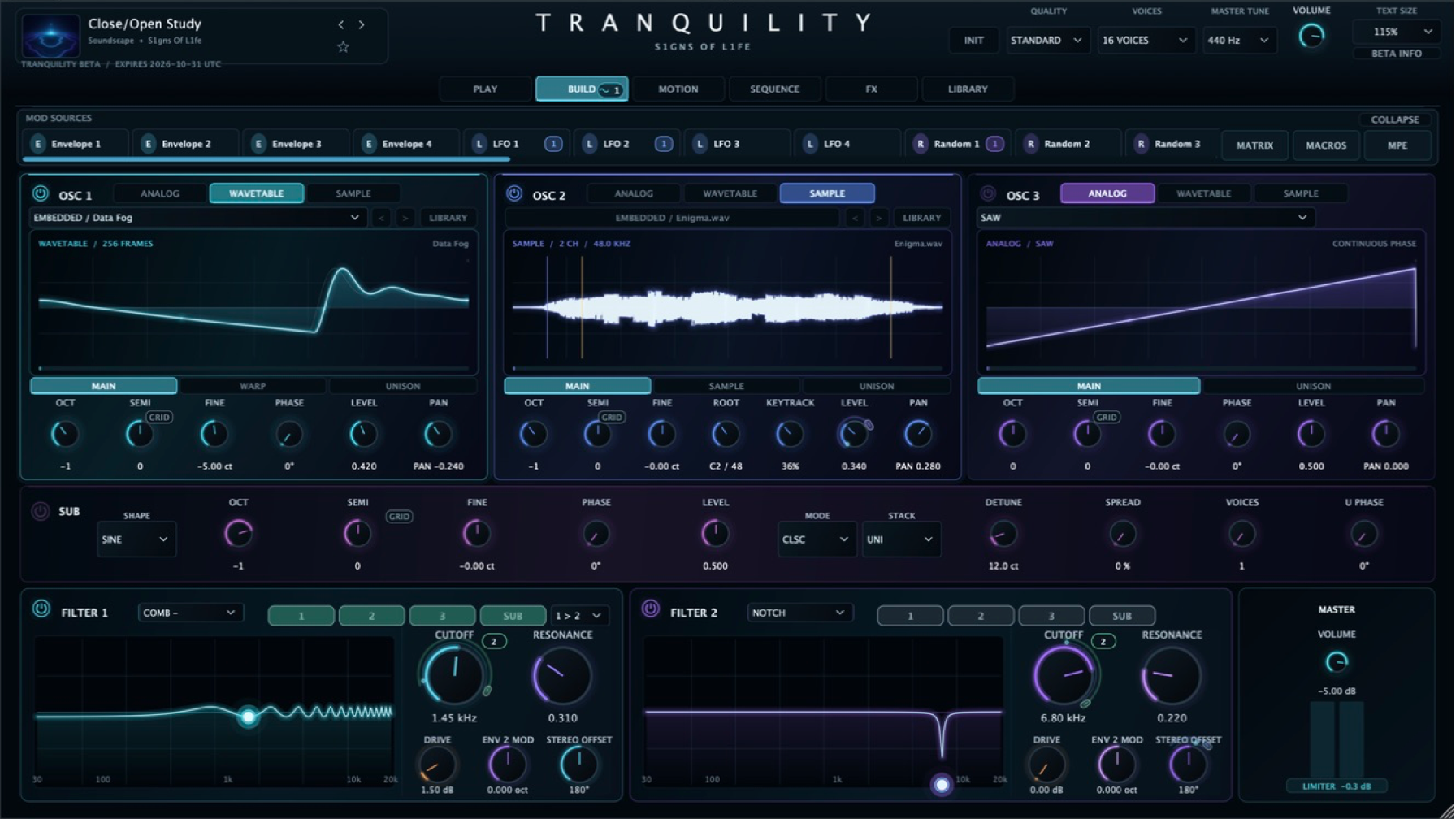Click next wavetable arrow in OSC 1
The image size is (1456, 819).
pos(405,218)
